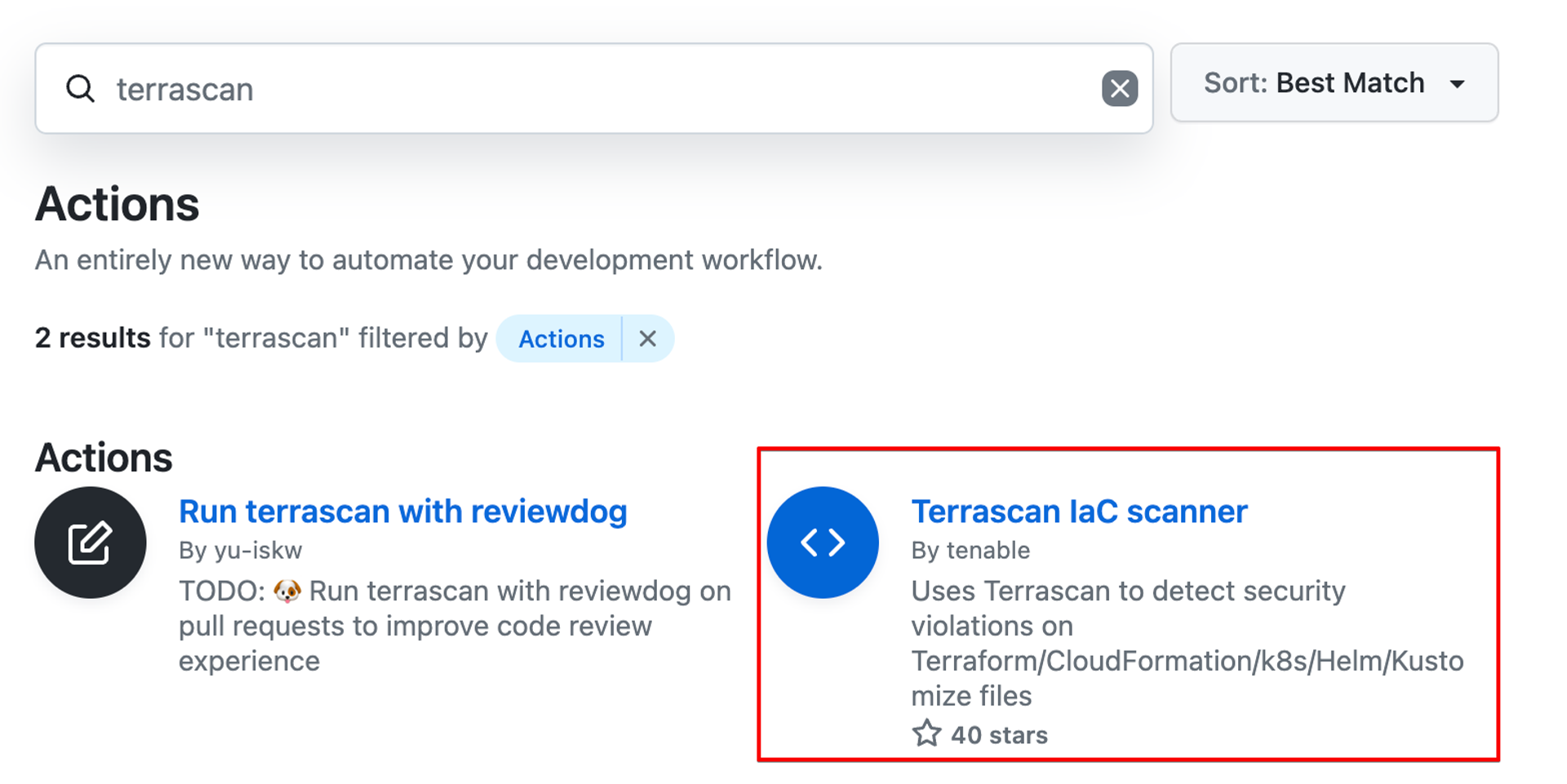The width and height of the screenshot is (1567, 784).
Task: Remove the Actions filter with X
Action: click(648, 339)
